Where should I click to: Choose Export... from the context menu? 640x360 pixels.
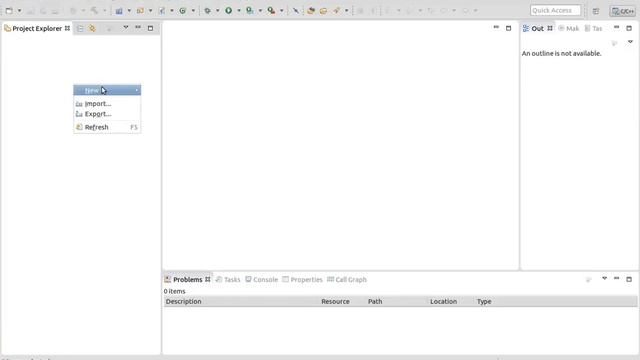[x=107, y=114]
